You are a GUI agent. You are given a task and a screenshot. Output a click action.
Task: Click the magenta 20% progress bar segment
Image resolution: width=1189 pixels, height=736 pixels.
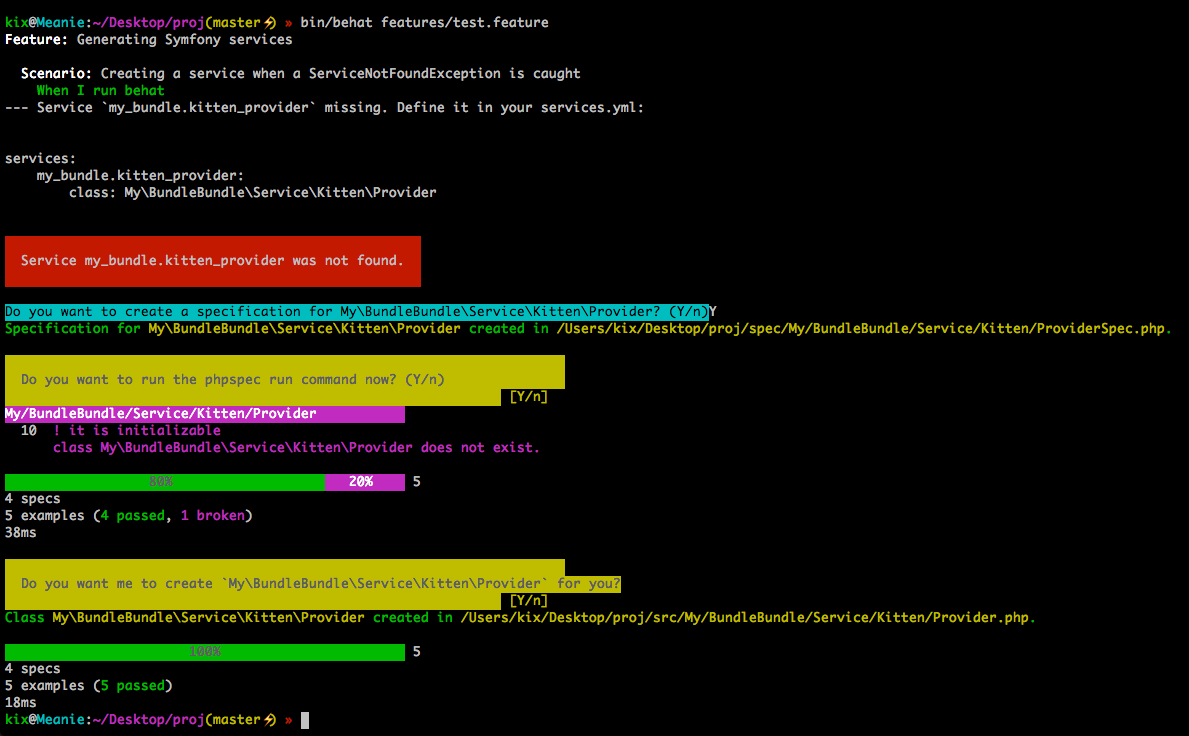(365, 482)
